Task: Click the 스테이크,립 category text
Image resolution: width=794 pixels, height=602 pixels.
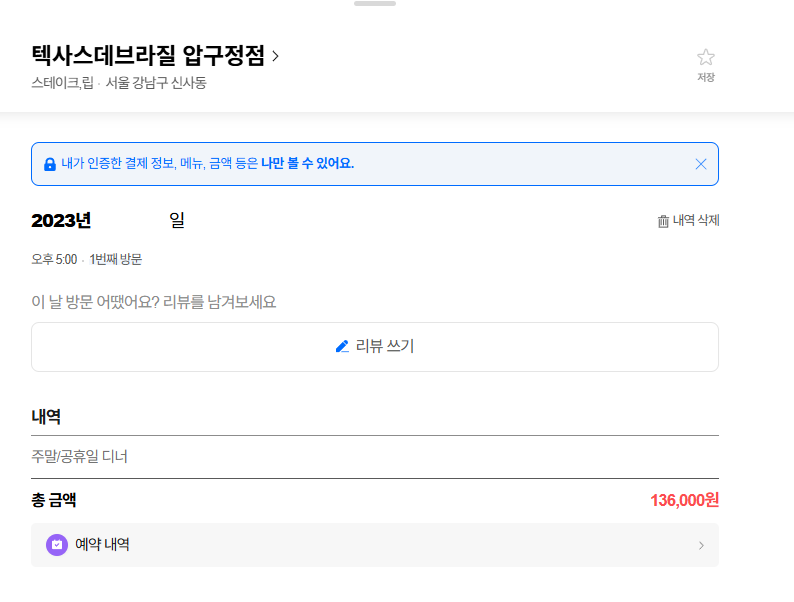Action: click(62, 83)
